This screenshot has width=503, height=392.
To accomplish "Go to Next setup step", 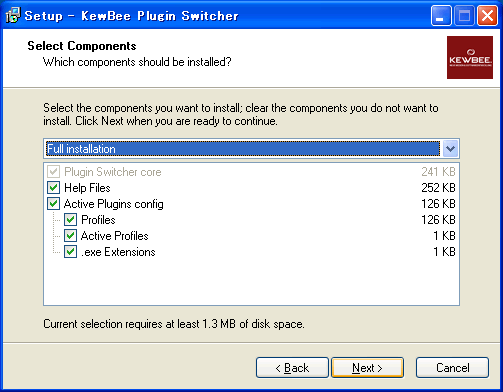I will (x=367, y=368).
